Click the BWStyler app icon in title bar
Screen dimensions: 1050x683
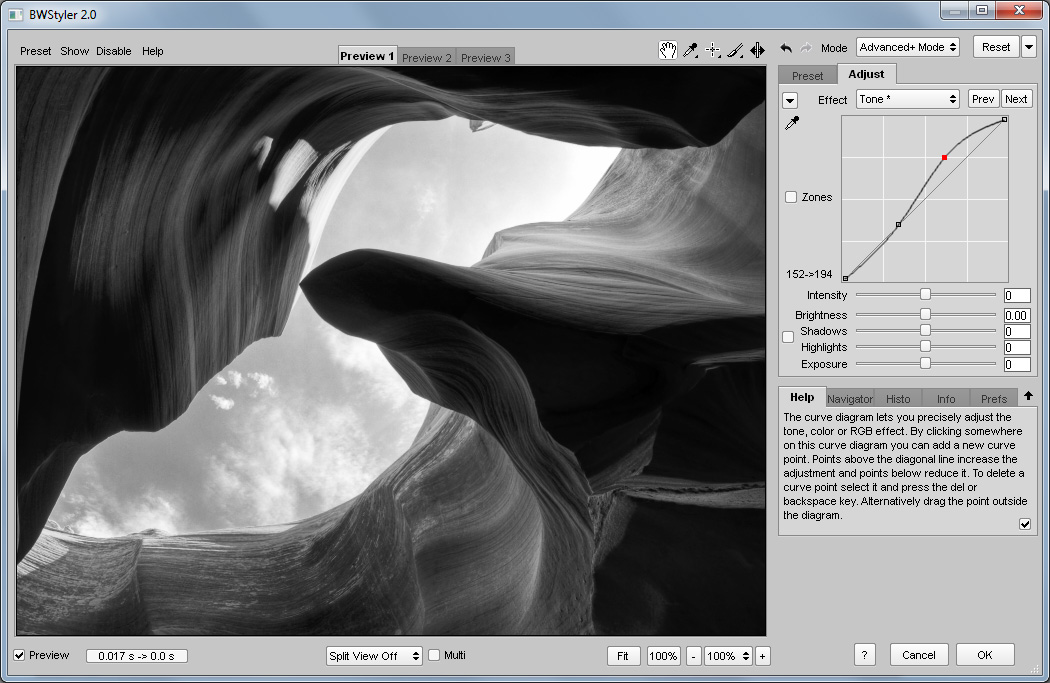click(x=15, y=14)
